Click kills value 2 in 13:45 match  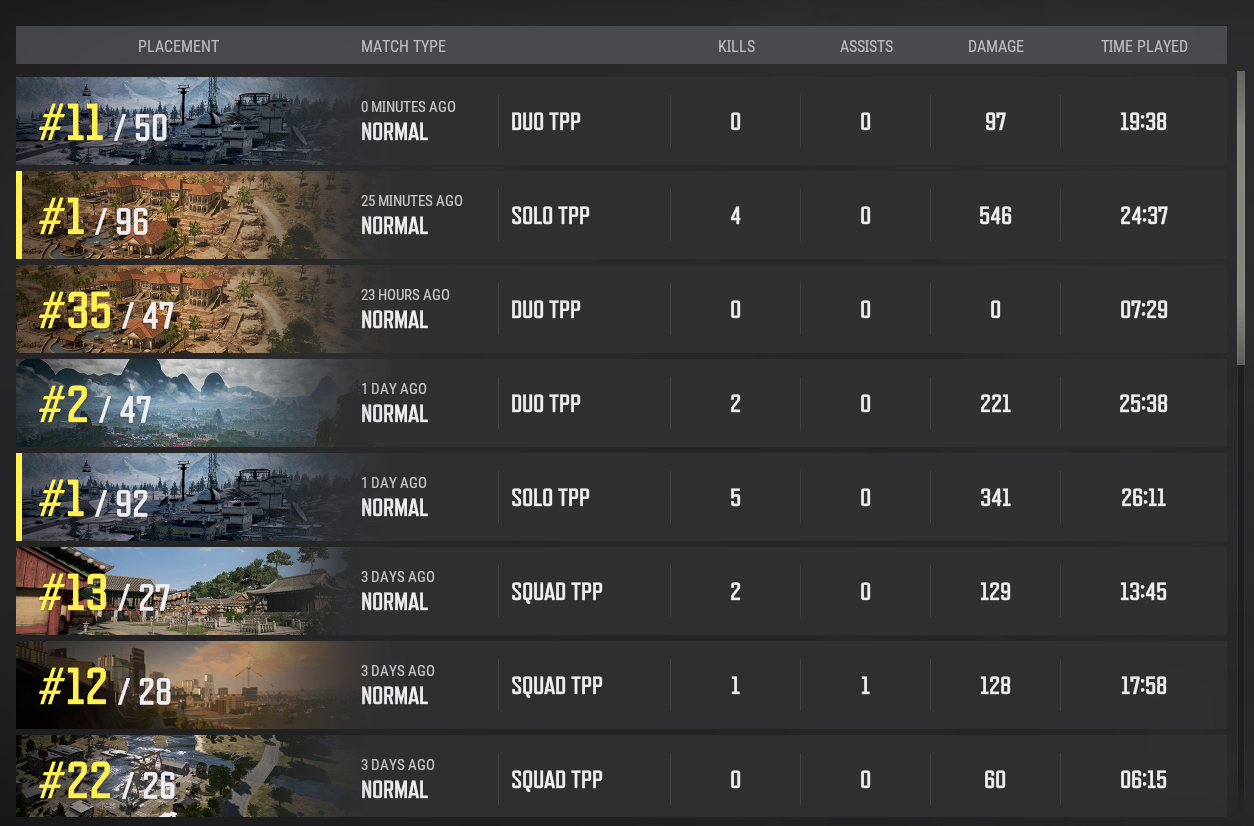click(x=736, y=592)
